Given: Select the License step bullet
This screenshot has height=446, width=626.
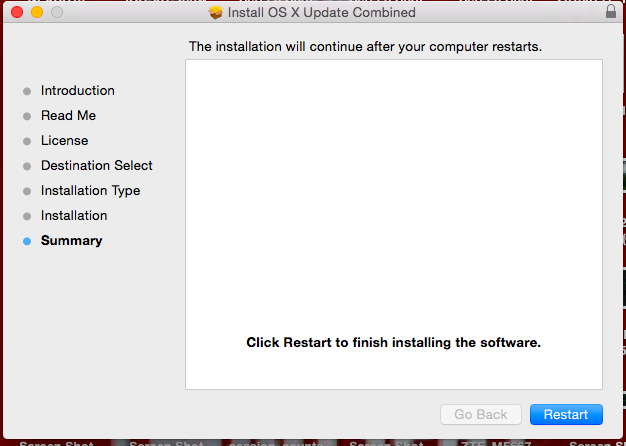Looking at the screenshot, I should (27, 141).
